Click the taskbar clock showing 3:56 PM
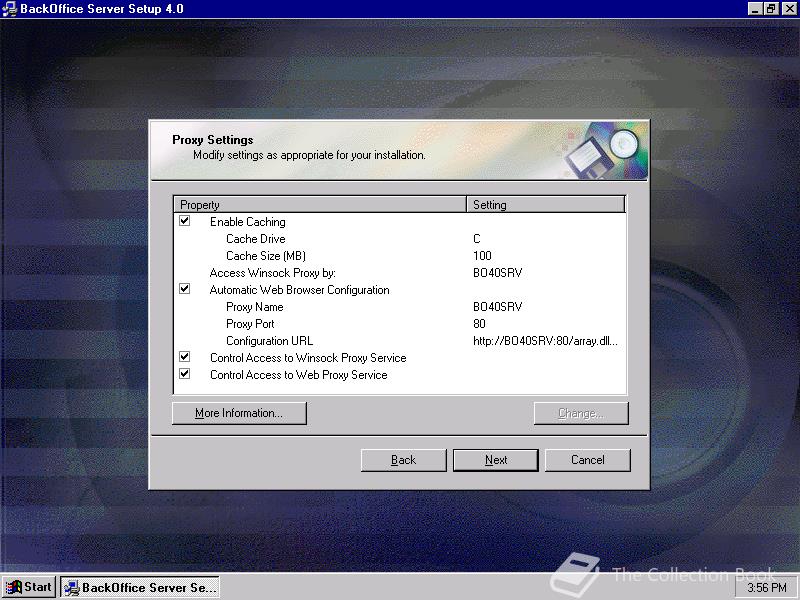The image size is (800, 600). (x=767, y=587)
